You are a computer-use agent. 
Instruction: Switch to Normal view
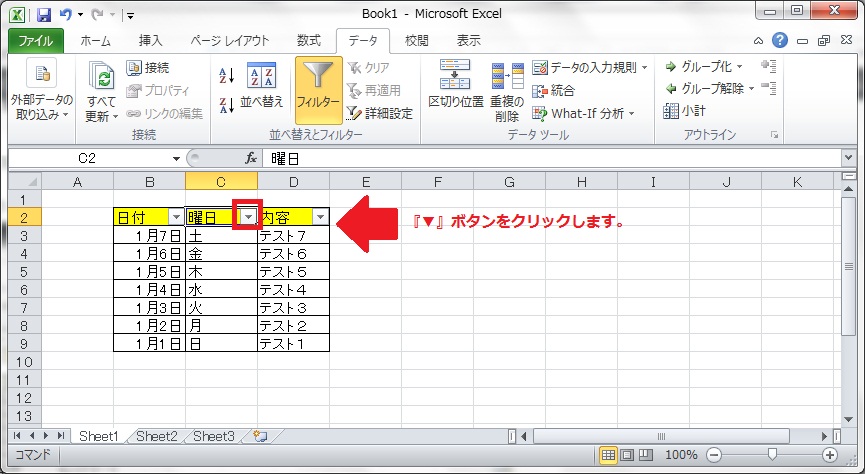pos(608,455)
